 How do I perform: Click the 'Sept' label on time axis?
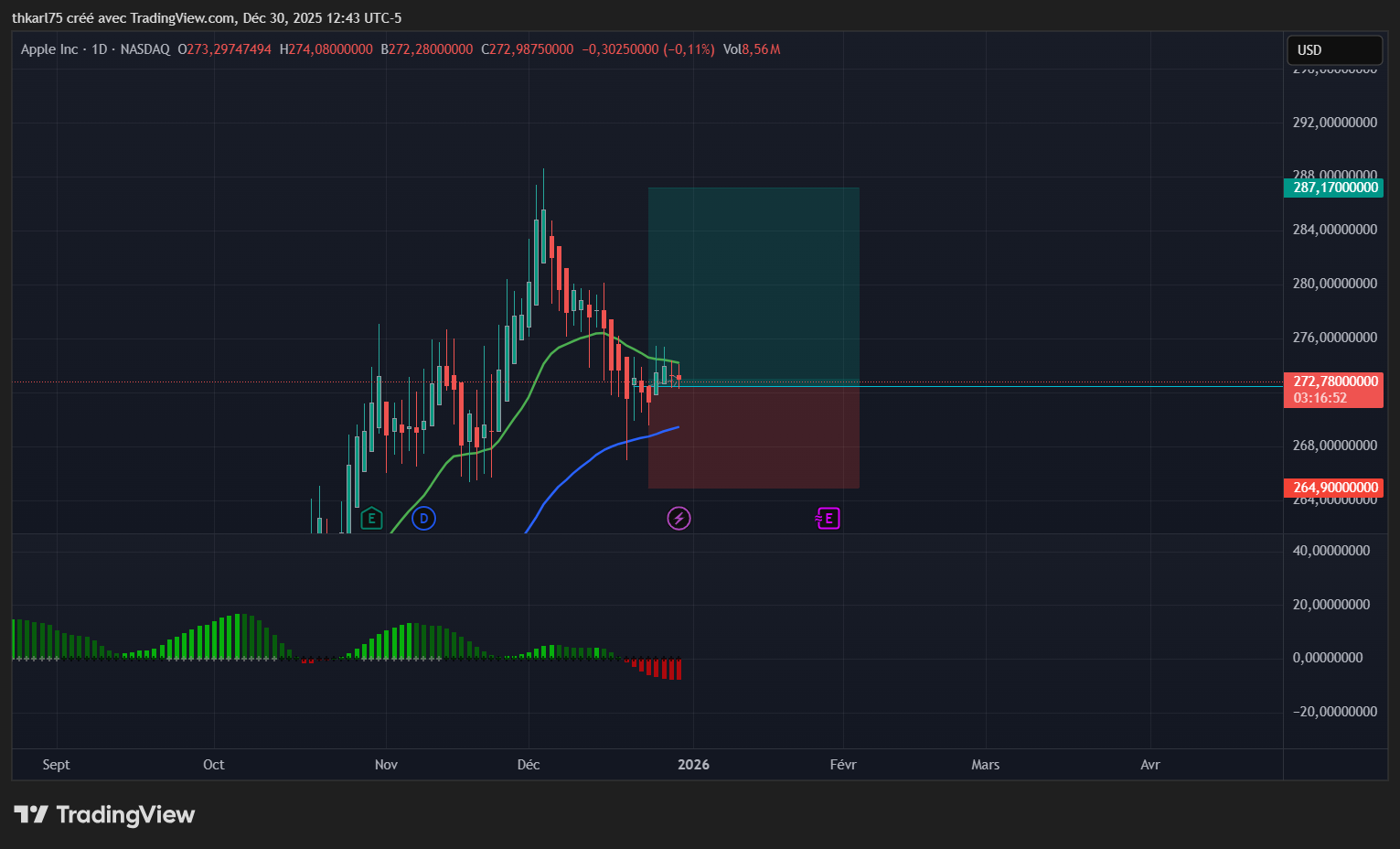coord(56,765)
